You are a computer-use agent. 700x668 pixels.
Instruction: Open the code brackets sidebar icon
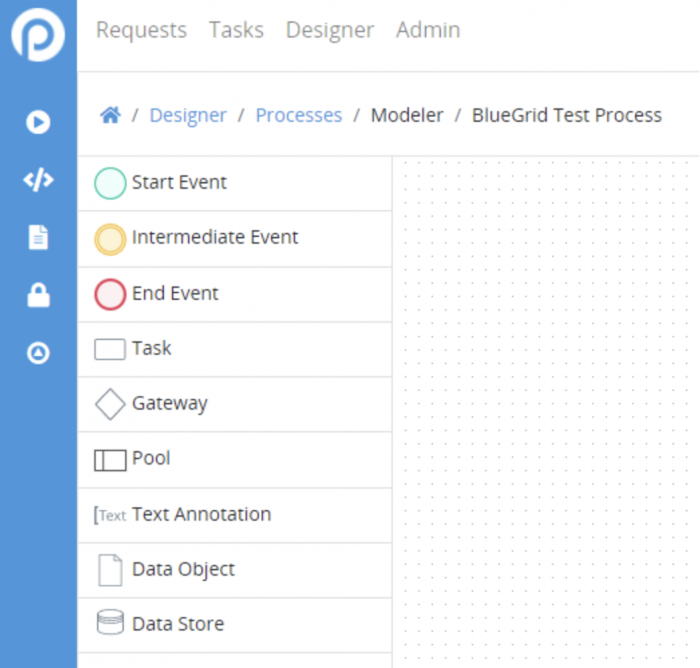tap(38, 180)
